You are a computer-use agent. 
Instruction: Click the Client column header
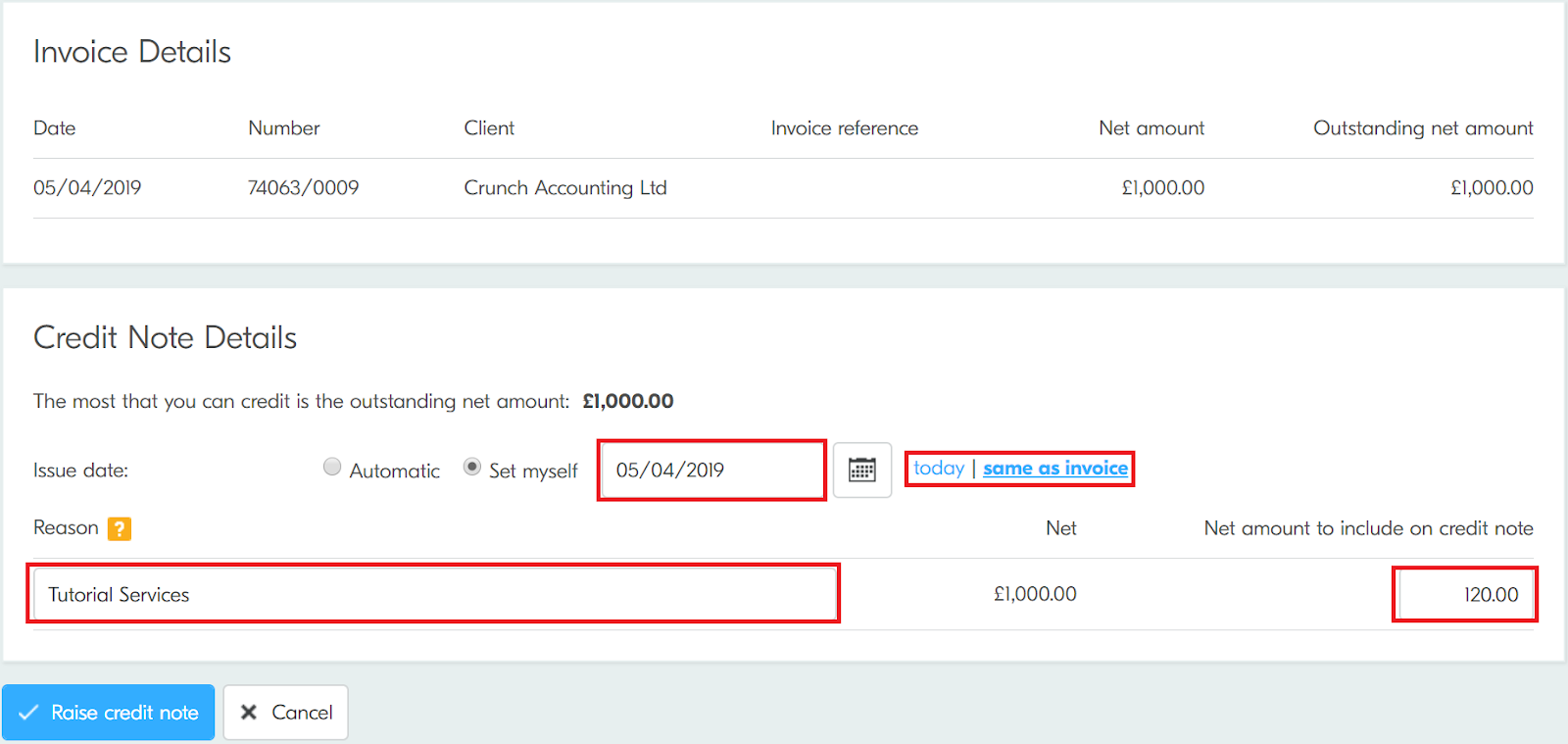pyautogui.click(x=489, y=128)
